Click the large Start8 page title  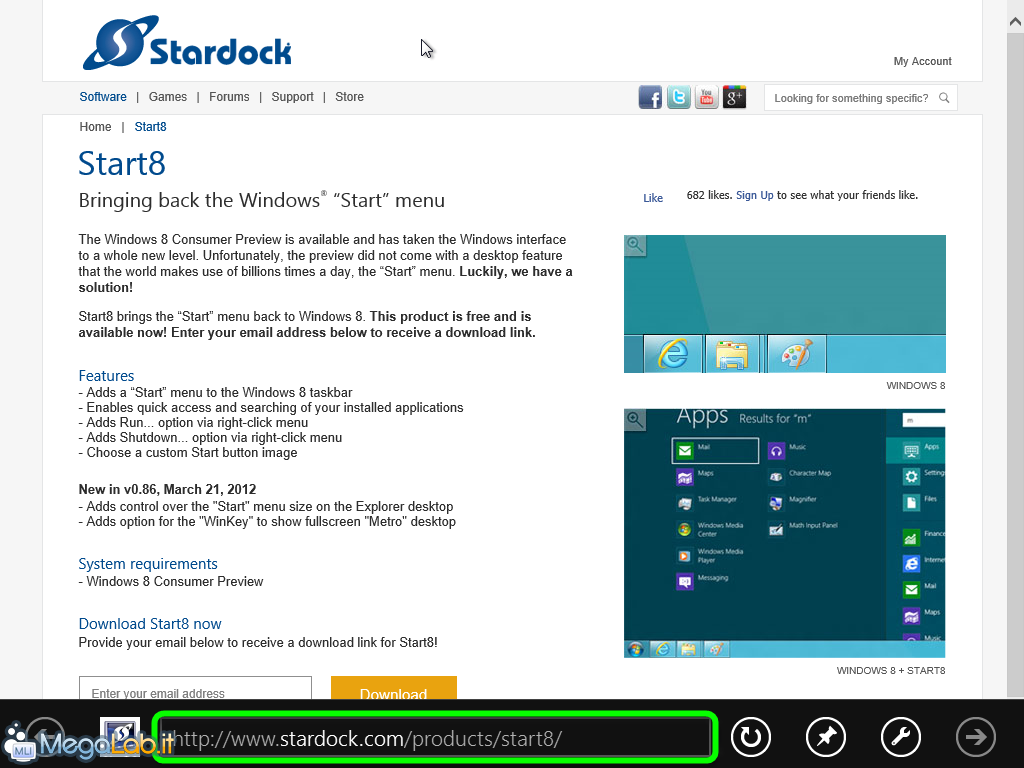pyautogui.click(x=122, y=163)
